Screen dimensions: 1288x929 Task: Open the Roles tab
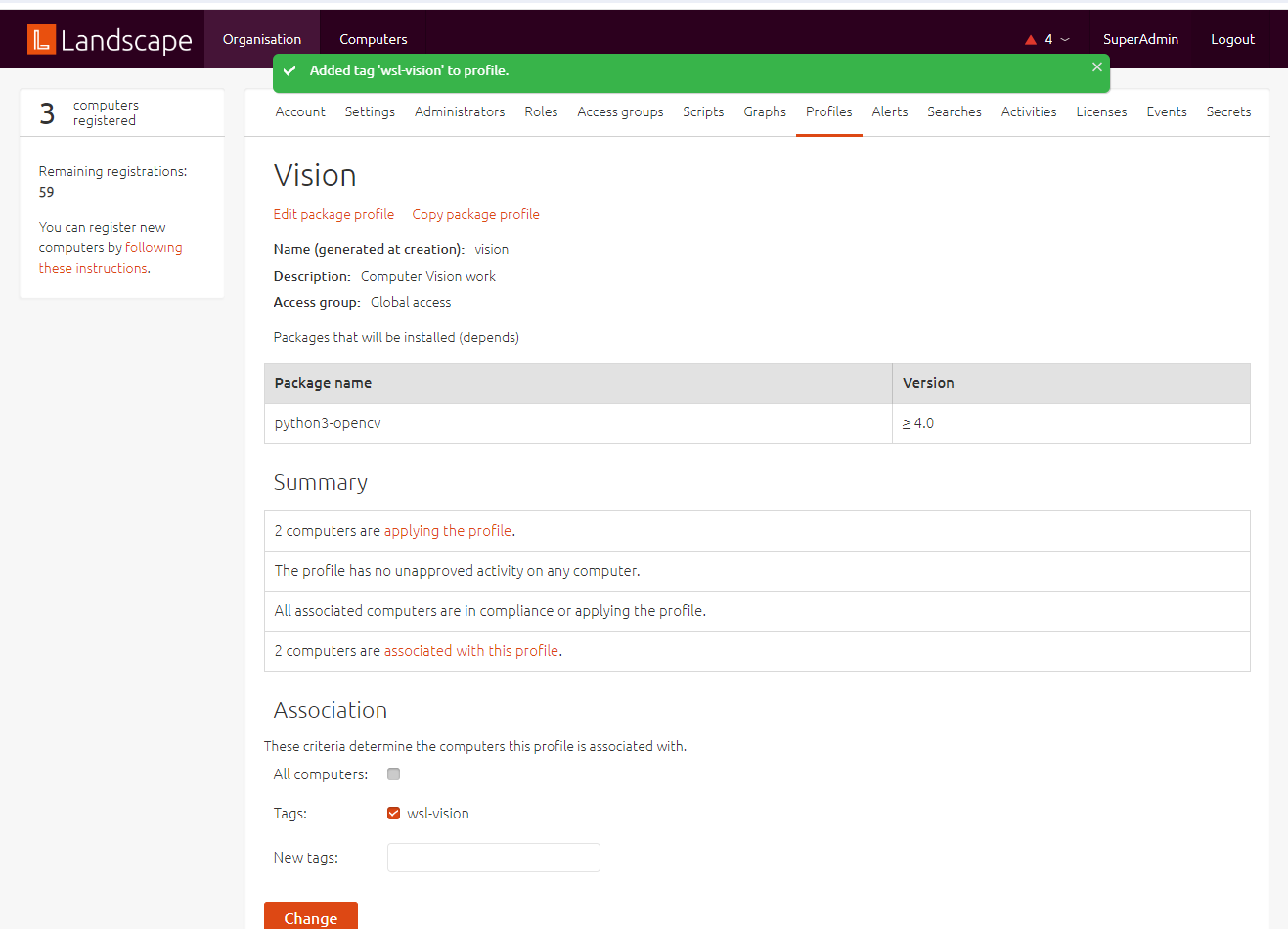541,111
